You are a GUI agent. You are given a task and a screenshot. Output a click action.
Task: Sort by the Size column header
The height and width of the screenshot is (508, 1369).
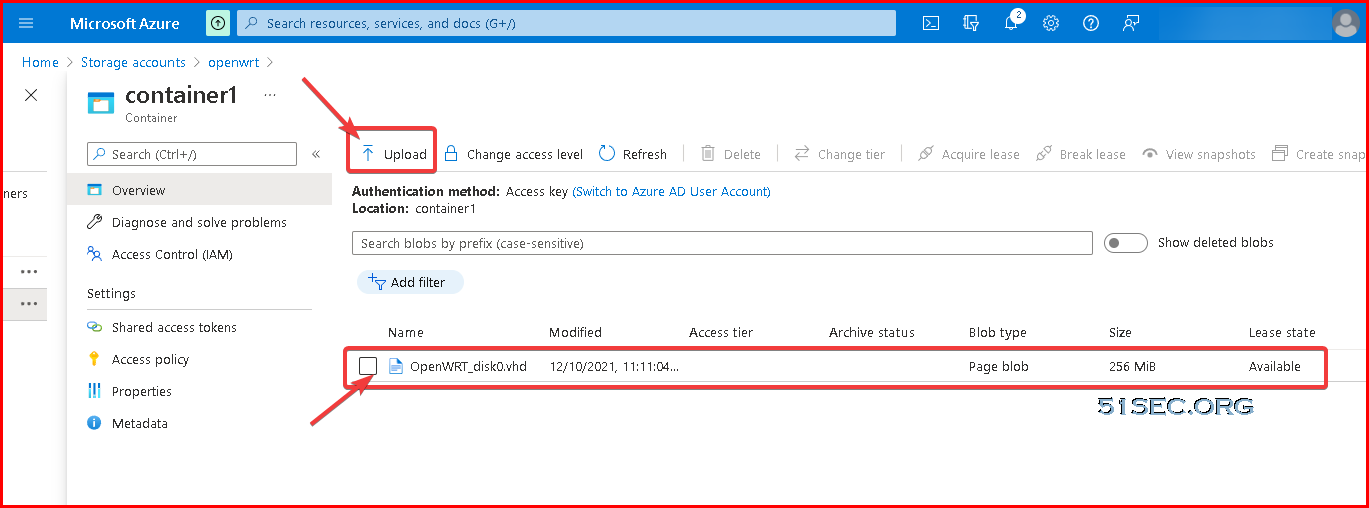[x=1120, y=332]
